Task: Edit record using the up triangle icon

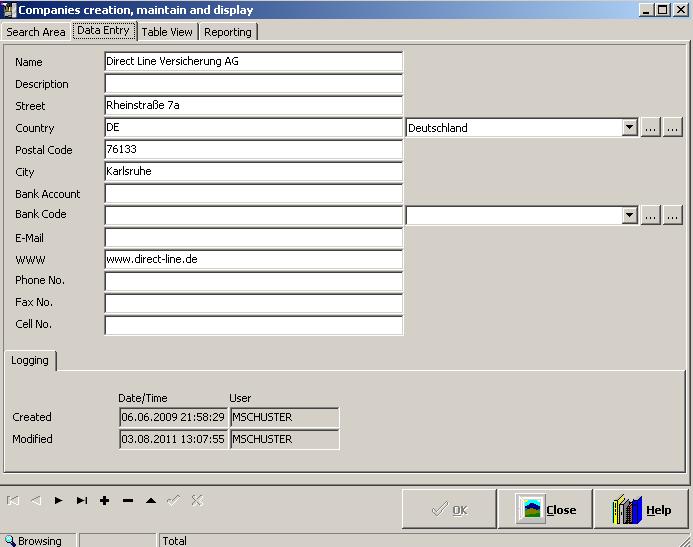Action: tap(151, 501)
